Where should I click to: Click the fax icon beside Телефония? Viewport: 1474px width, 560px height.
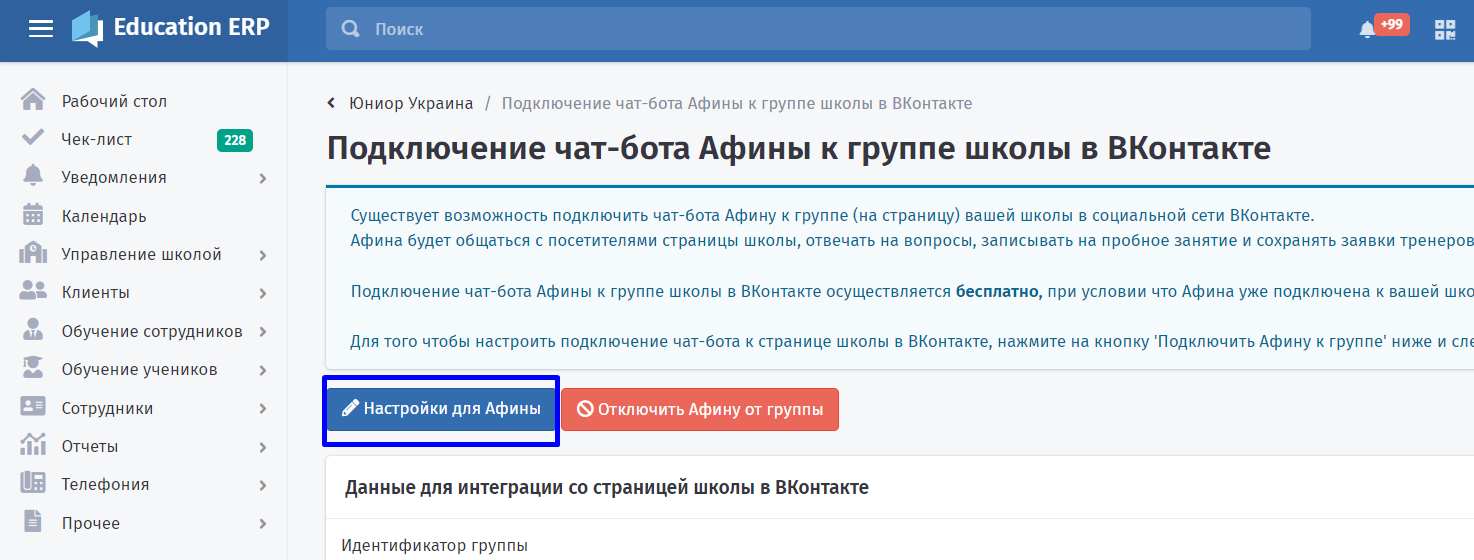(33, 483)
